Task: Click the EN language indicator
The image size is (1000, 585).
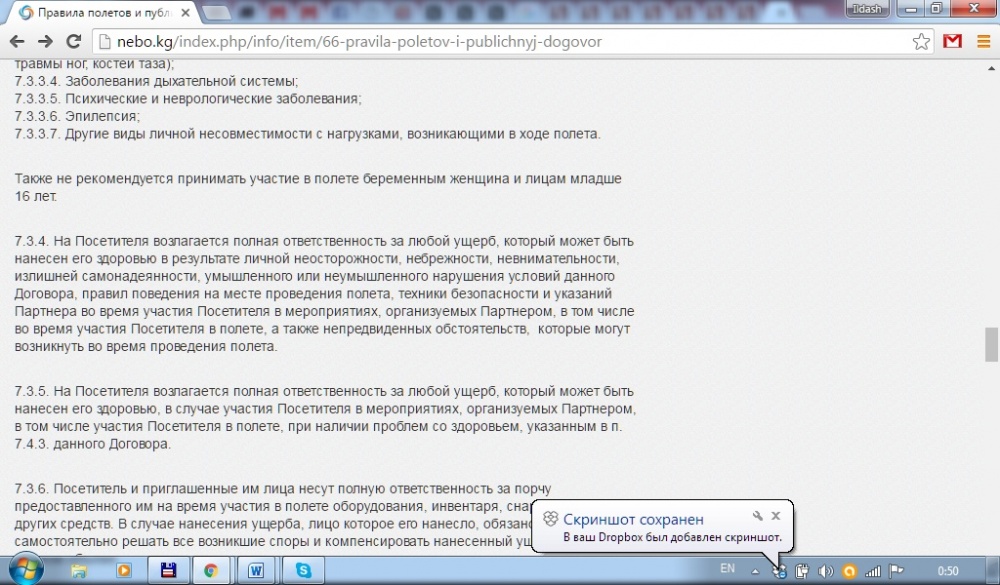Action: (x=727, y=568)
